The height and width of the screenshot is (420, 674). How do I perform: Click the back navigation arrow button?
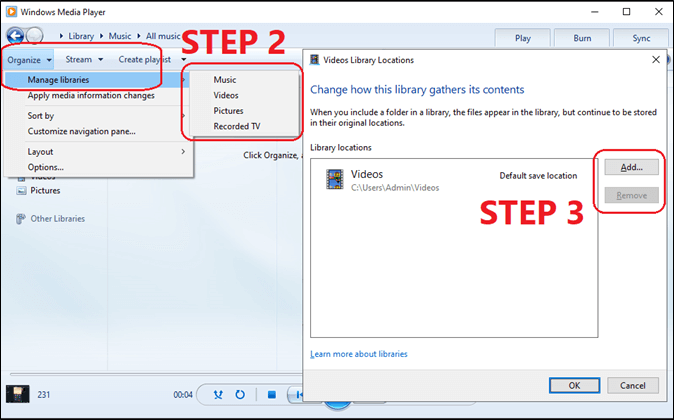coord(14,36)
